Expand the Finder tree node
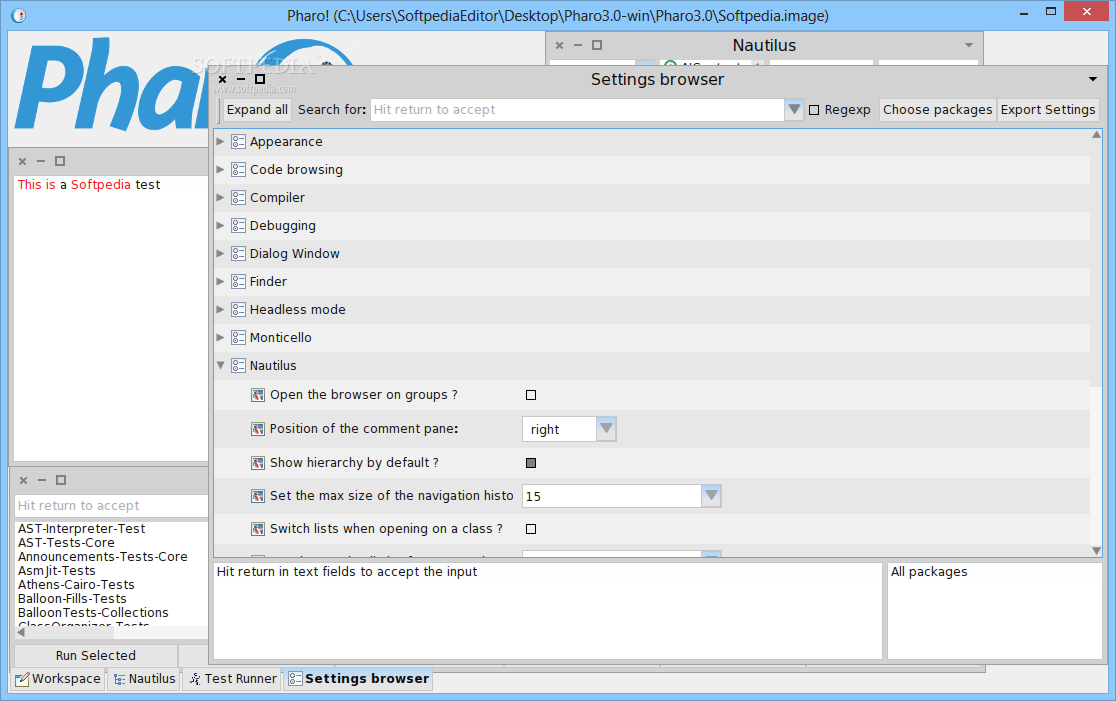 [x=221, y=281]
